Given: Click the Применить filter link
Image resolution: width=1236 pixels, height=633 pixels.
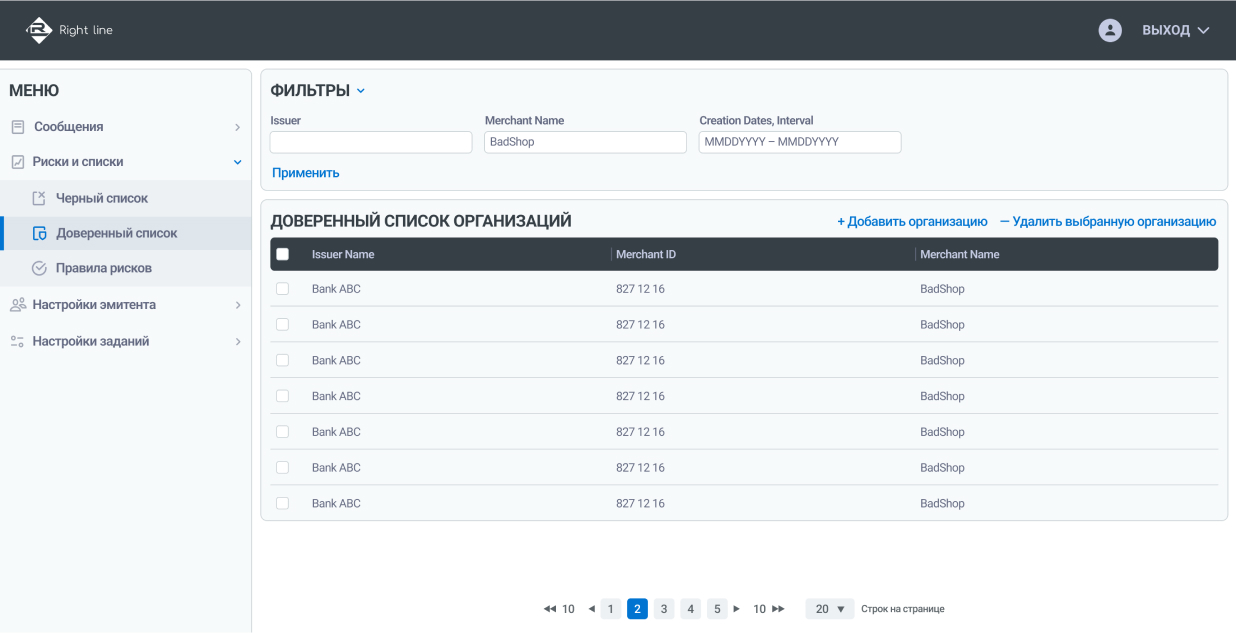Looking at the screenshot, I should (306, 173).
